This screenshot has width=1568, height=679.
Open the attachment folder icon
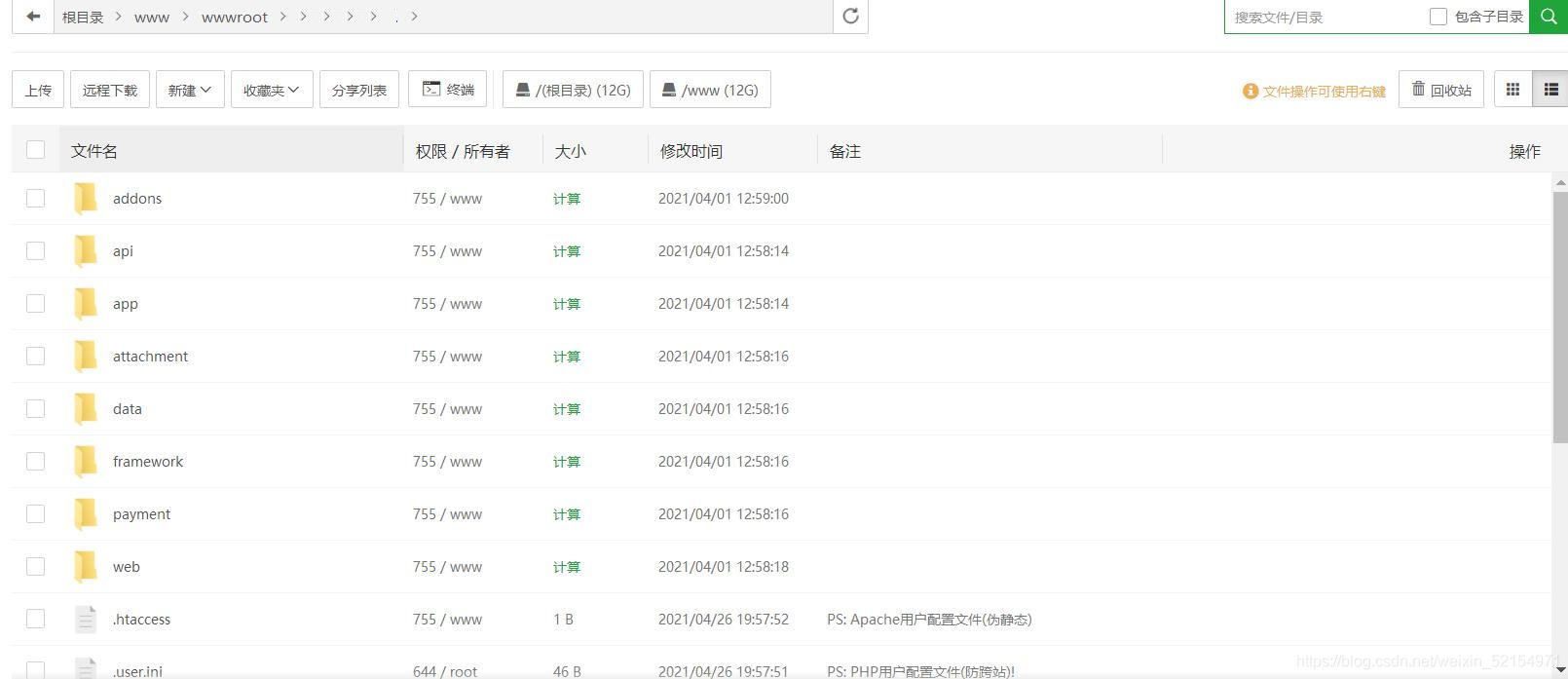[x=86, y=356]
